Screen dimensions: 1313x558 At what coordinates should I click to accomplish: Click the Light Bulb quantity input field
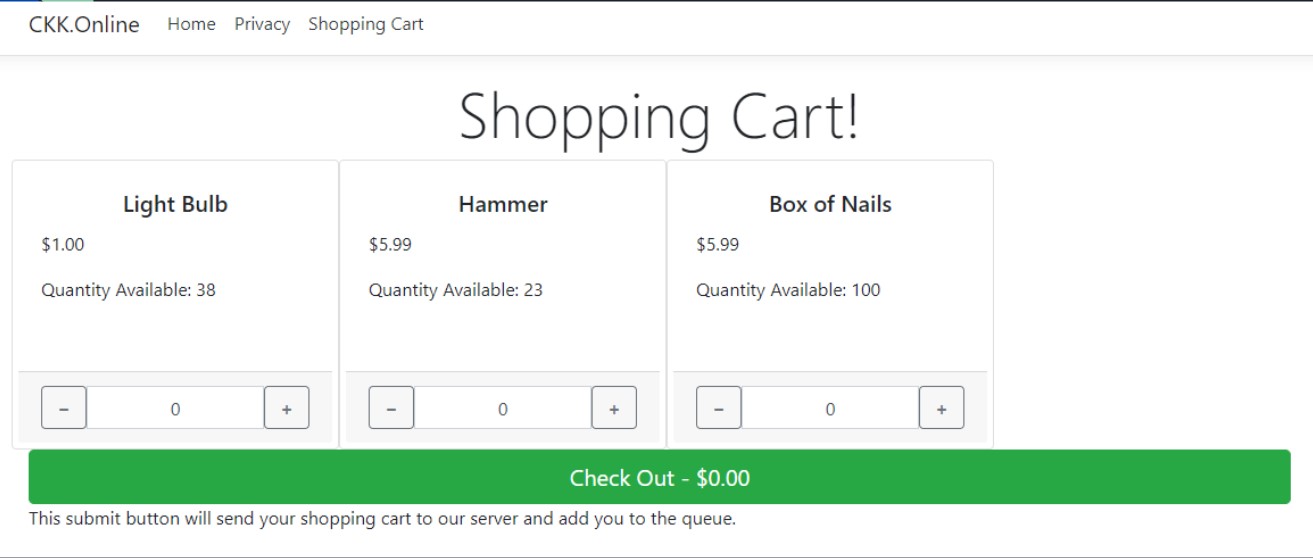(x=175, y=408)
